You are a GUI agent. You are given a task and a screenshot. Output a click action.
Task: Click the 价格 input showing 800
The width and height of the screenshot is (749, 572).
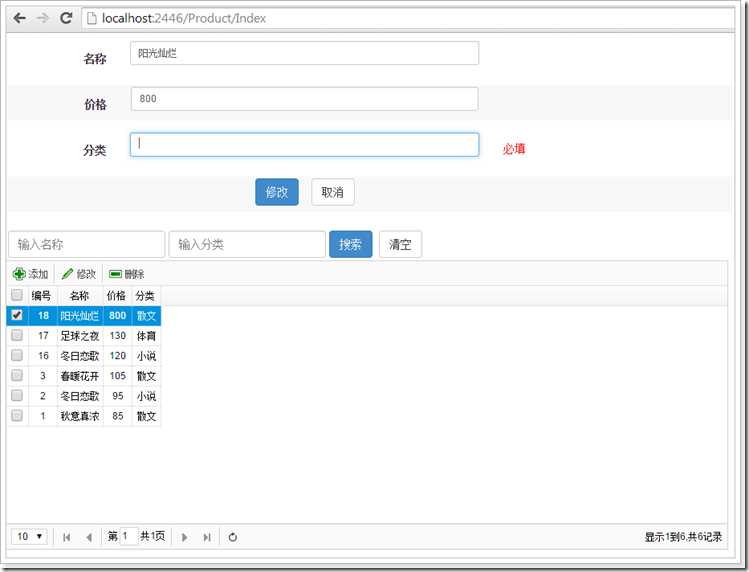tap(304, 99)
